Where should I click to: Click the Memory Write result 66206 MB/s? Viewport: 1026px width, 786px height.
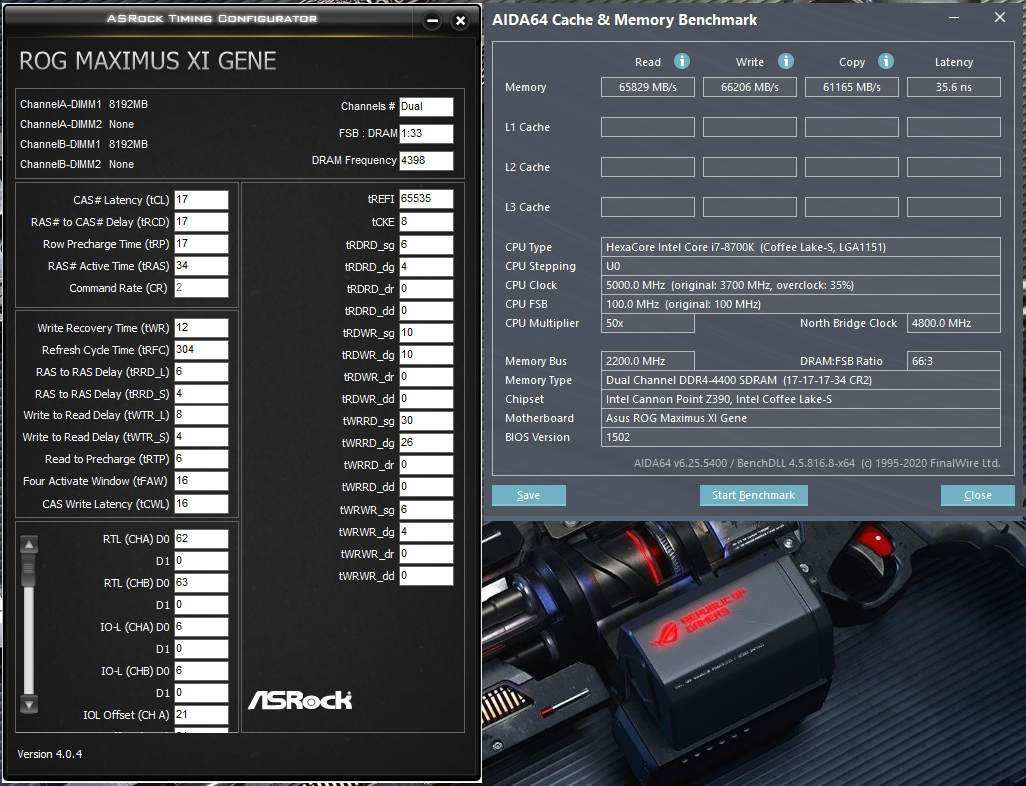click(x=750, y=87)
